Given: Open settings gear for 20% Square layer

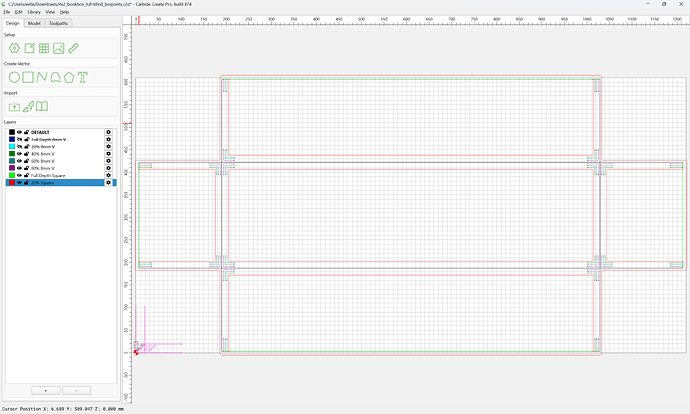Looking at the screenshot, I should [x=108, y=182].
